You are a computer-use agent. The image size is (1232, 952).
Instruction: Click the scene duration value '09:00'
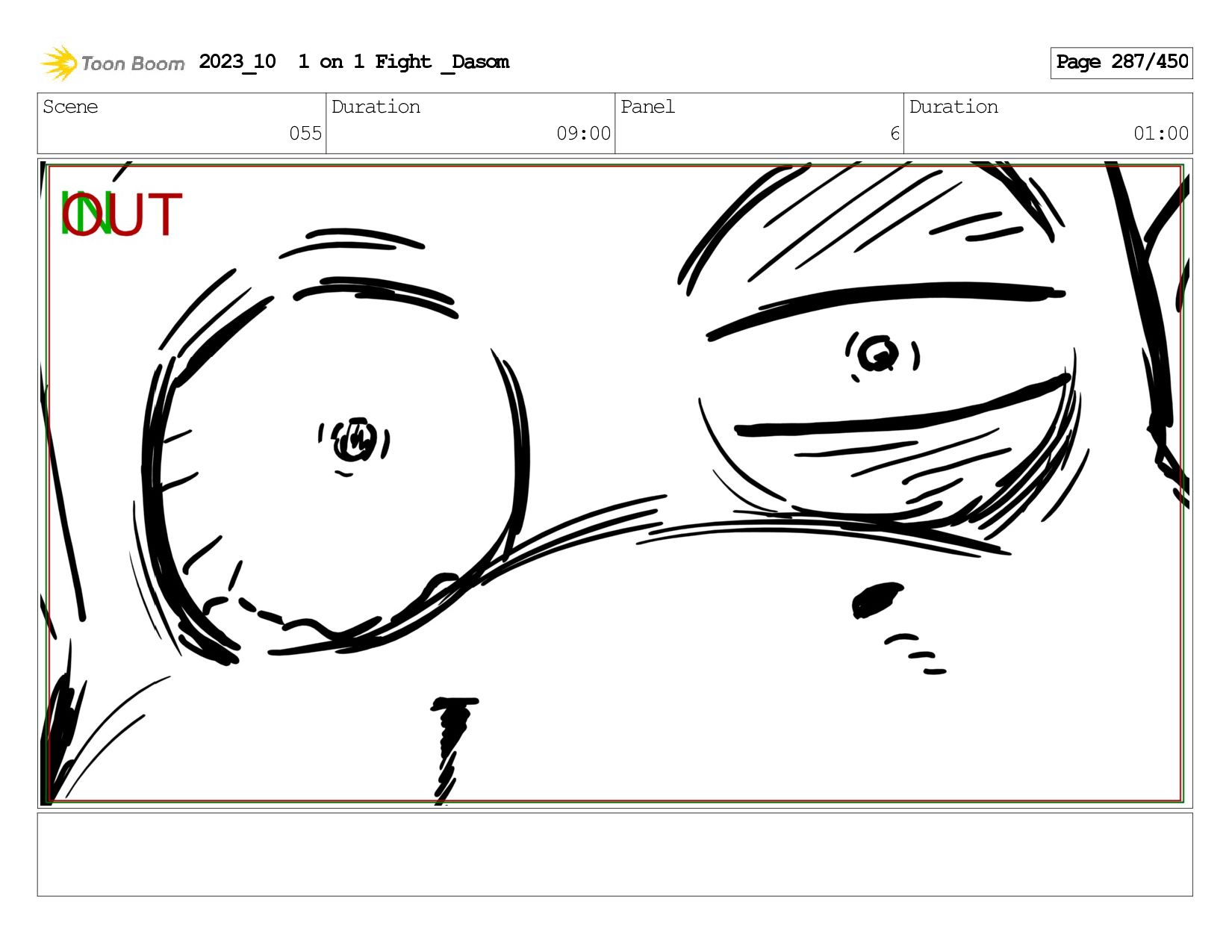[x=583, y=134]
